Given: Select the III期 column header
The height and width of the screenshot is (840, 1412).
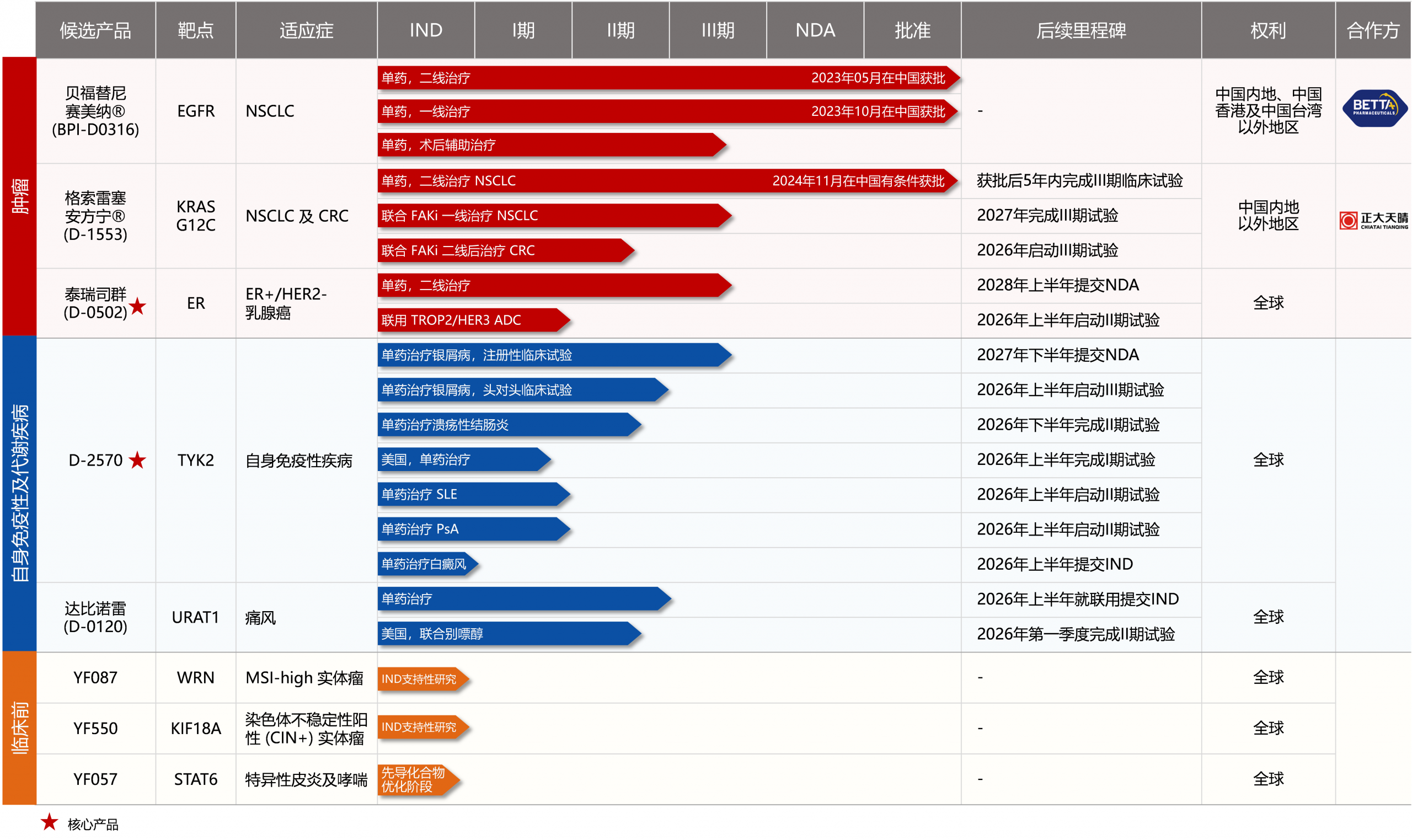Looking at the screenshot, I should click(718, 30).
